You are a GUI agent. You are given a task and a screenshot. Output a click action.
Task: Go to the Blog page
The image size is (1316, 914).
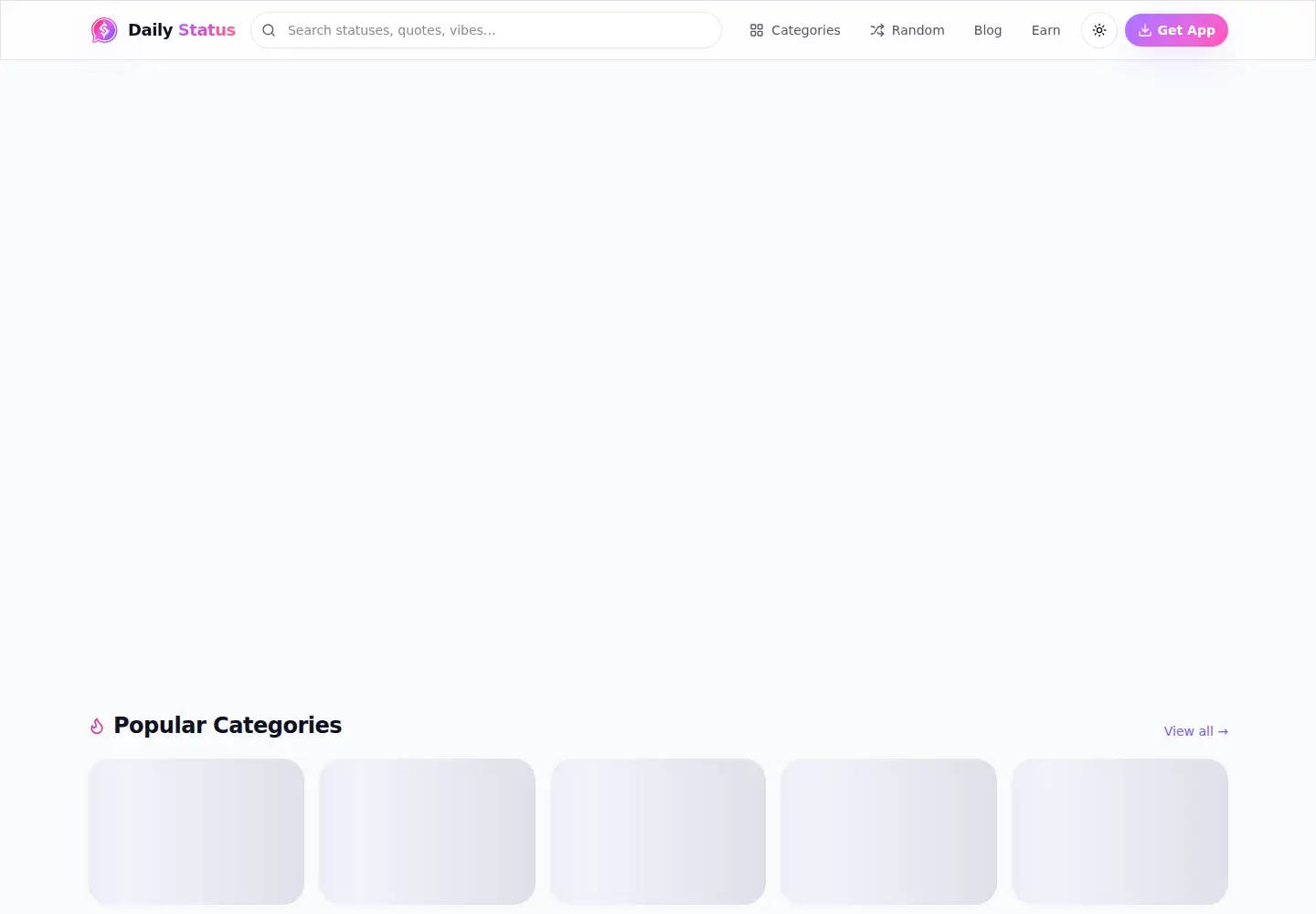point(988,30)
